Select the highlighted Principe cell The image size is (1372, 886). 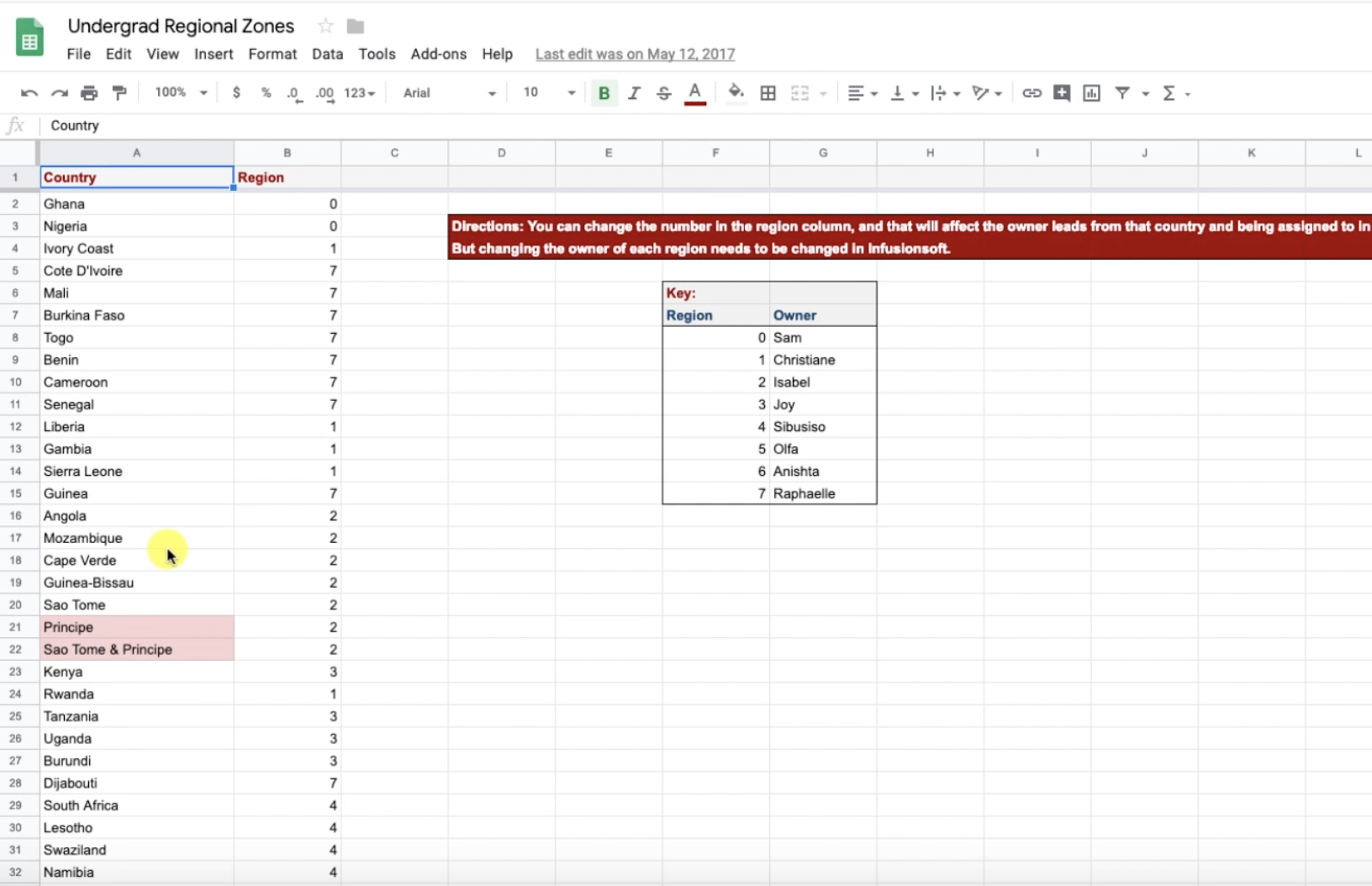[x=136, y=627]
